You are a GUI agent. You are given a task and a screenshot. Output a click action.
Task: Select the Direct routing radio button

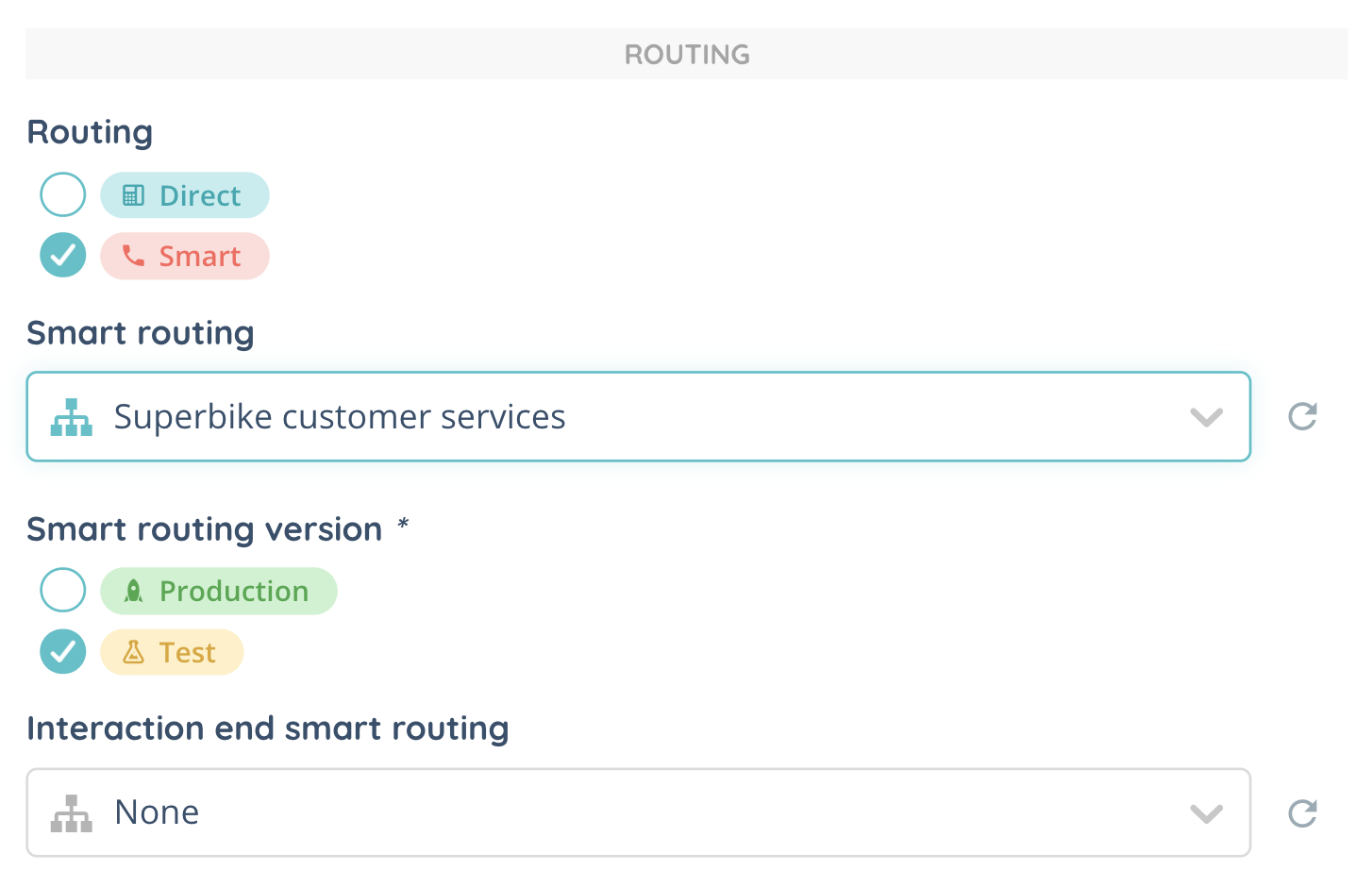tap(63, 195)
